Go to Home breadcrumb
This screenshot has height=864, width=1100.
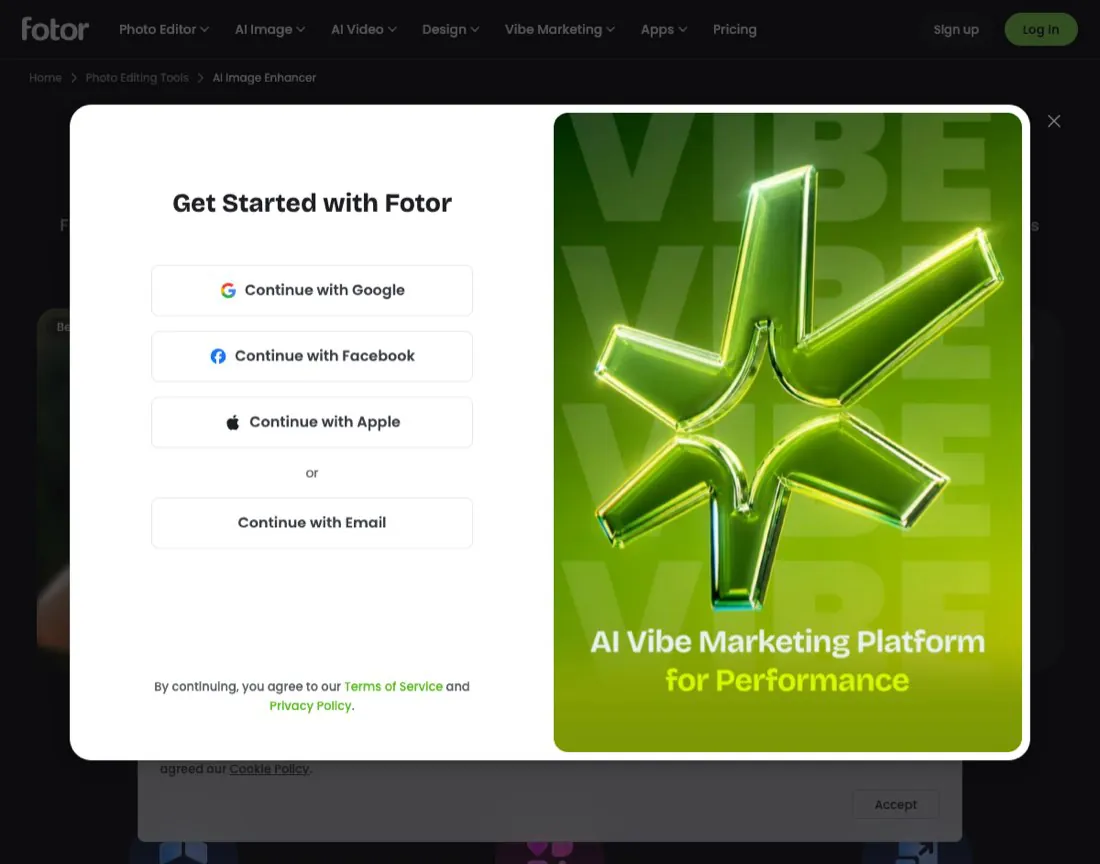[45, 78]
